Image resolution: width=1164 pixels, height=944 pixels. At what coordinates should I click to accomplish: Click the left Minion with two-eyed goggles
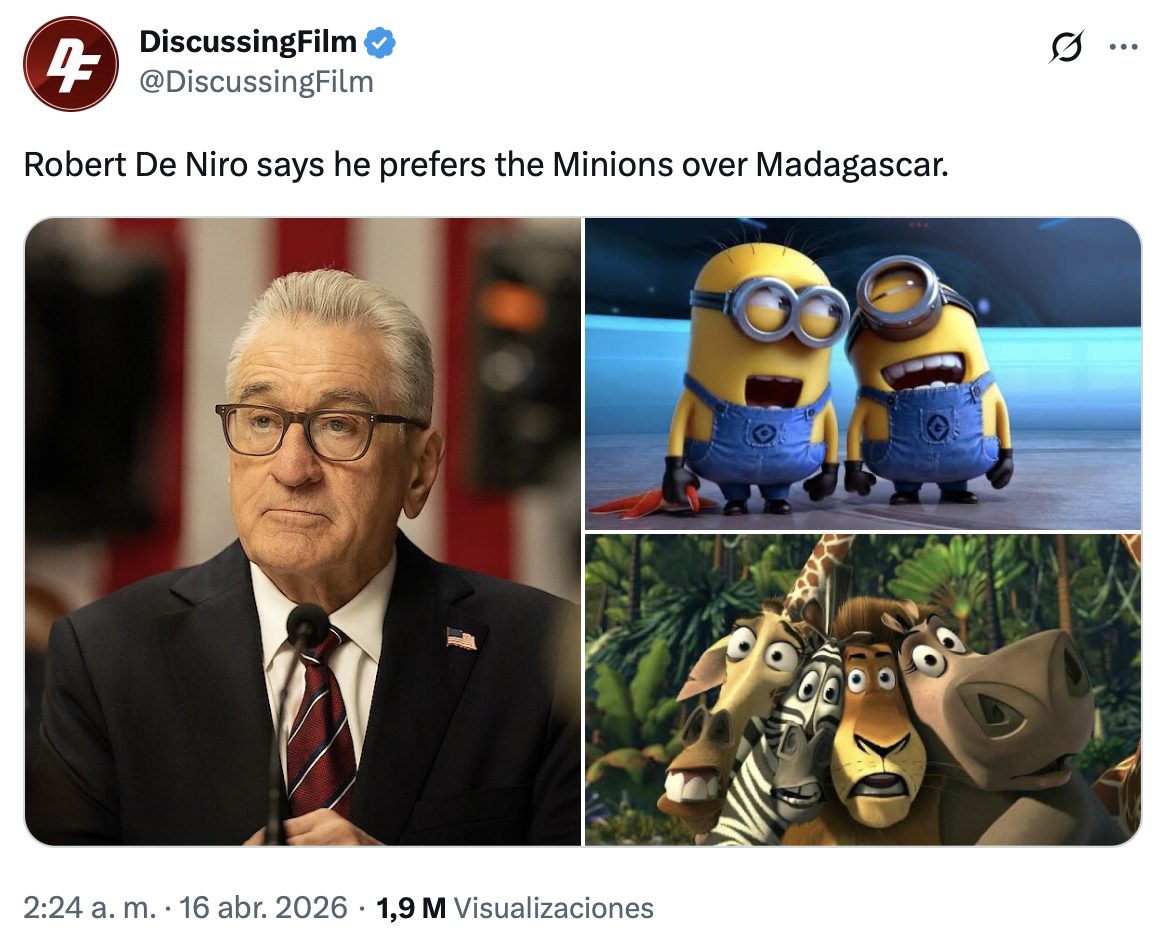(x=753, y=380)
